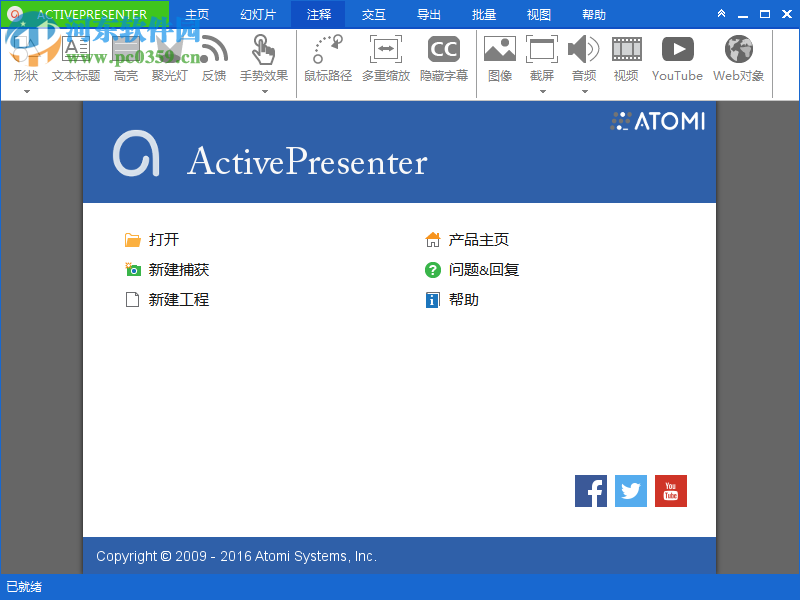
Task: Switch to the 主页 ribbon tab
Action: tap(197, 14)
